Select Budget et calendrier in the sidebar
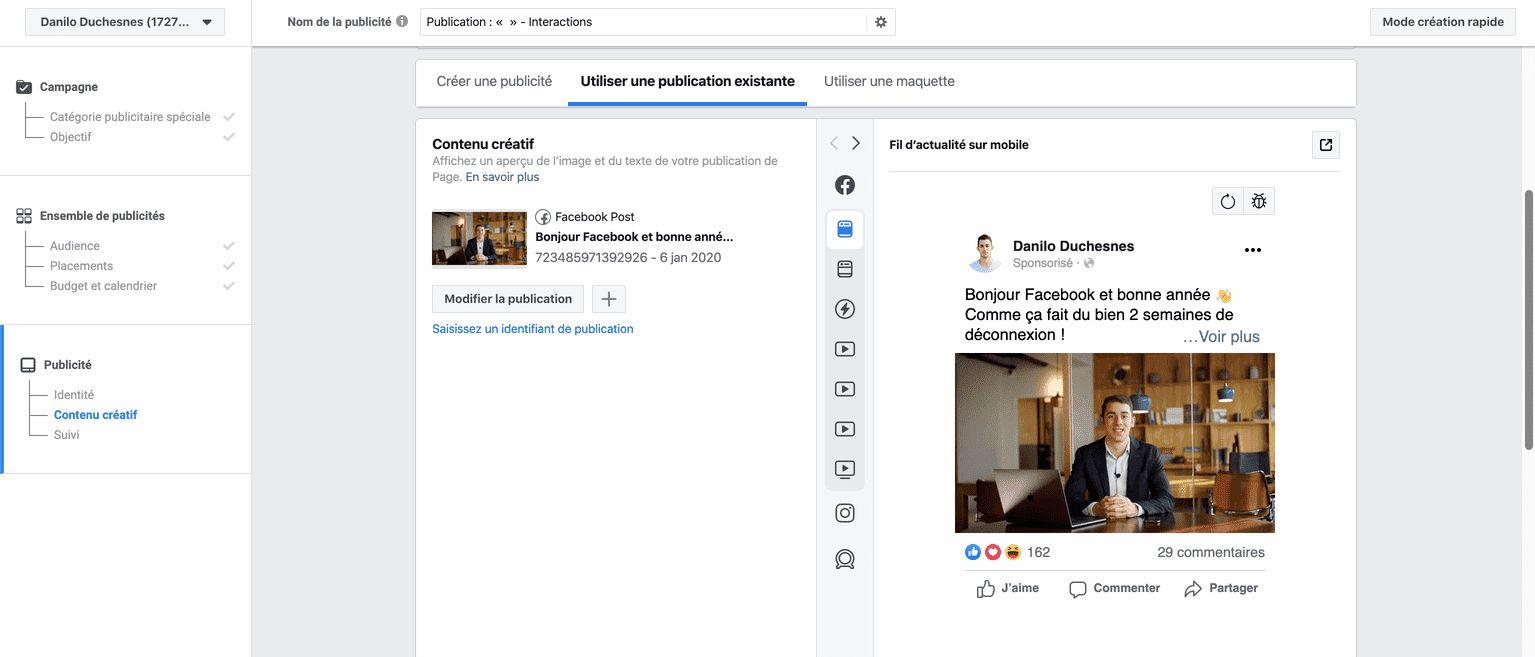Viewport: 1535px width, 657px height. point(103,286)
